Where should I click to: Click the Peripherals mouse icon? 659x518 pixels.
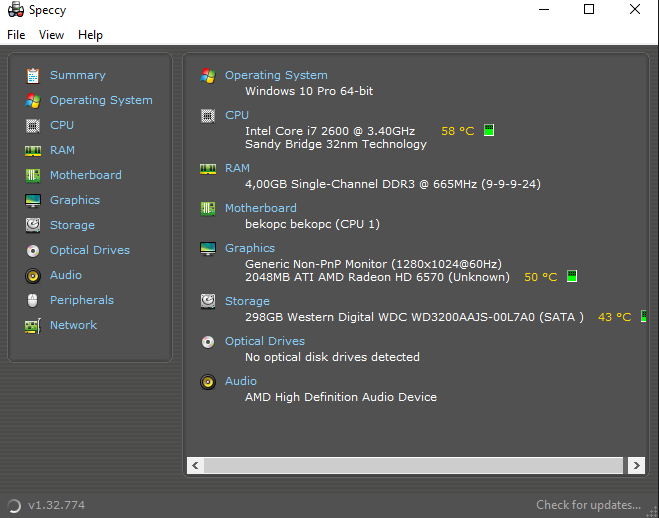33,300
